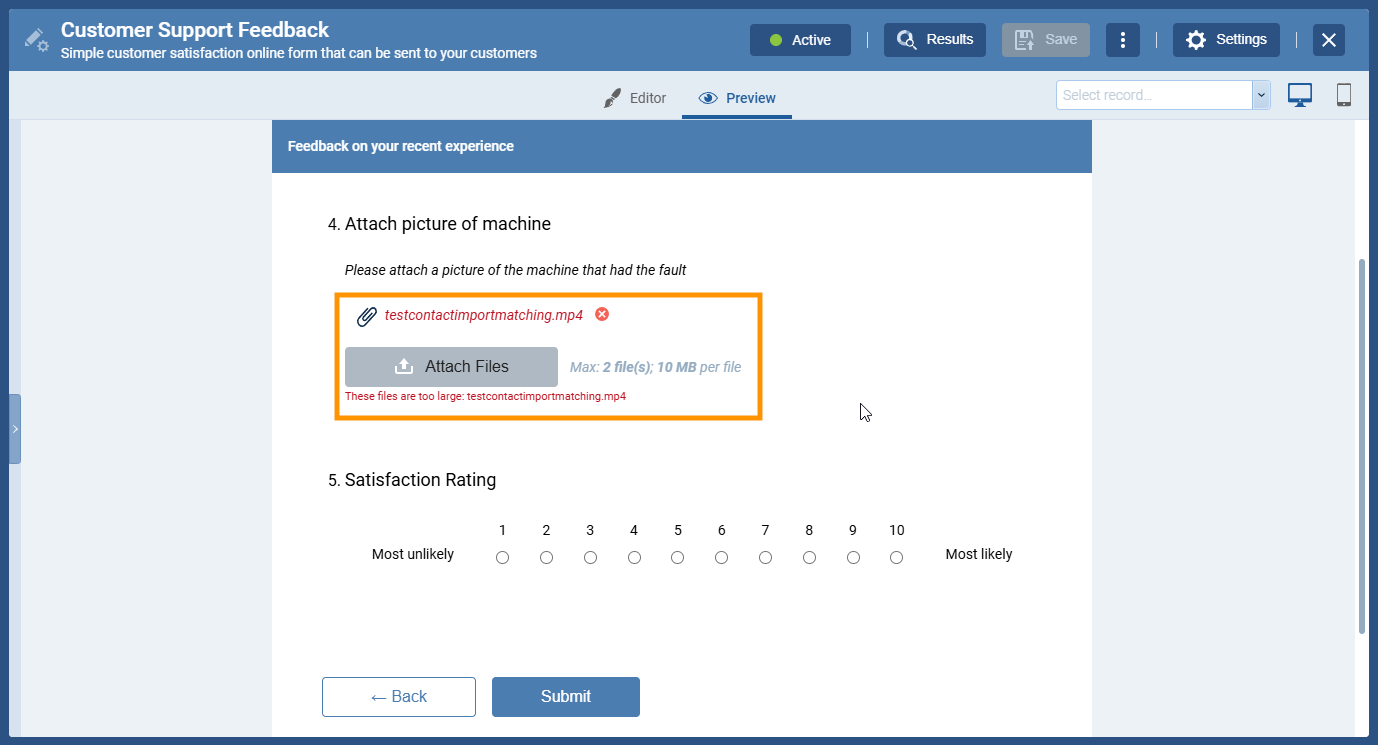The width and height of the screenshot is (1378, 745).
Task: Click the vertical scrollbar on right
Action: [x=1361, y=445]
